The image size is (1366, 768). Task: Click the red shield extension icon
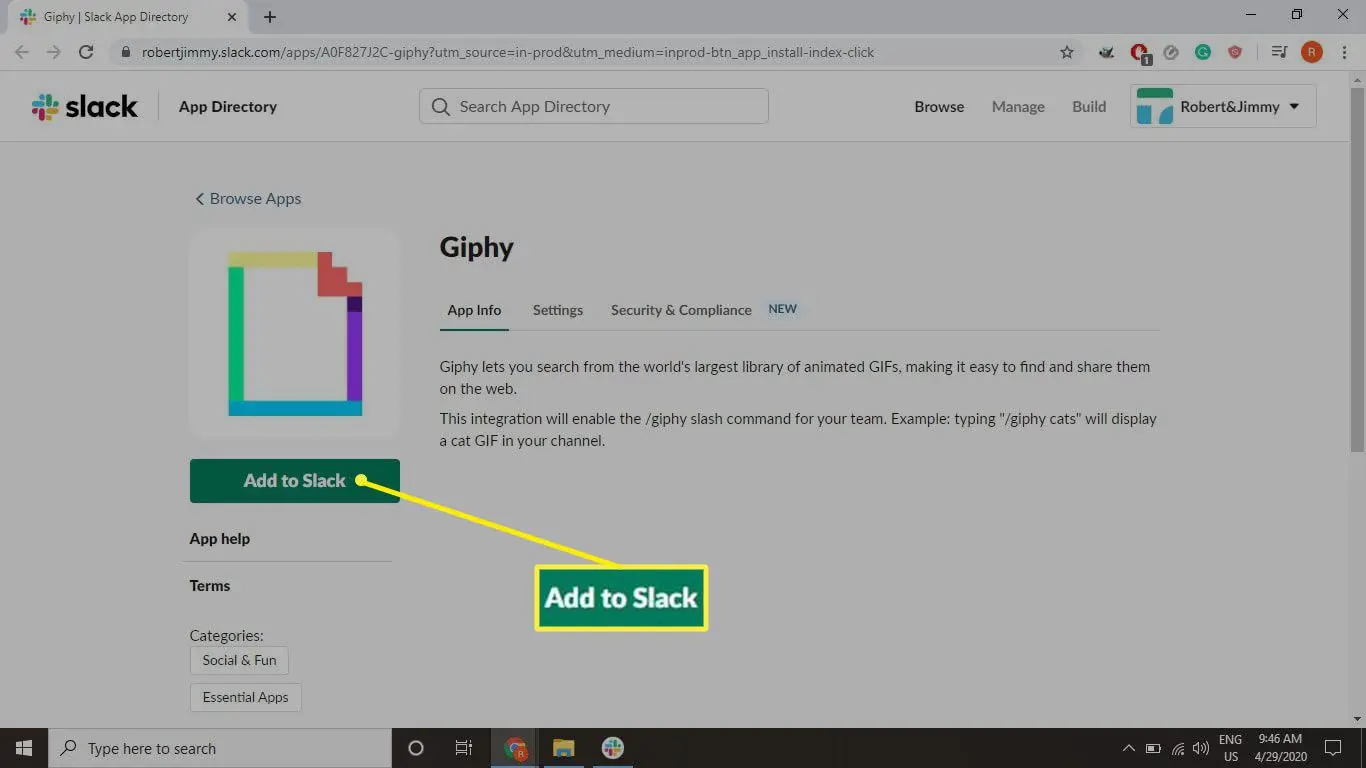[1235, 52]
